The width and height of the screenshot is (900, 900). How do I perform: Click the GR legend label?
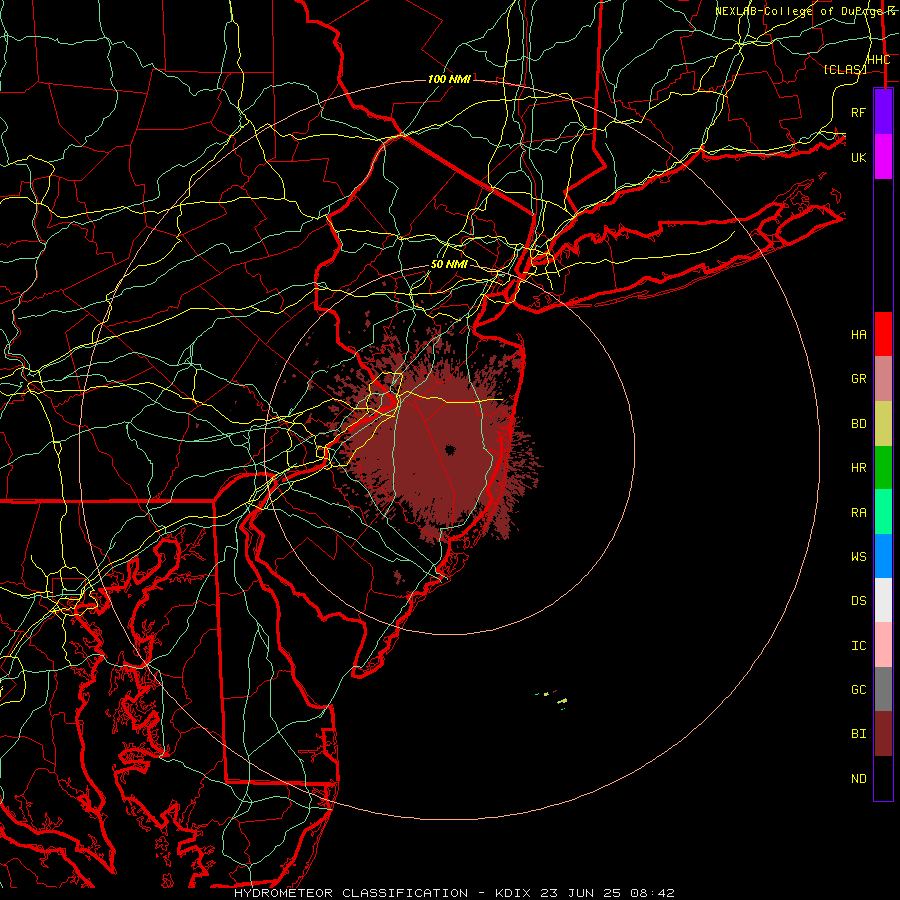[859, 379]
